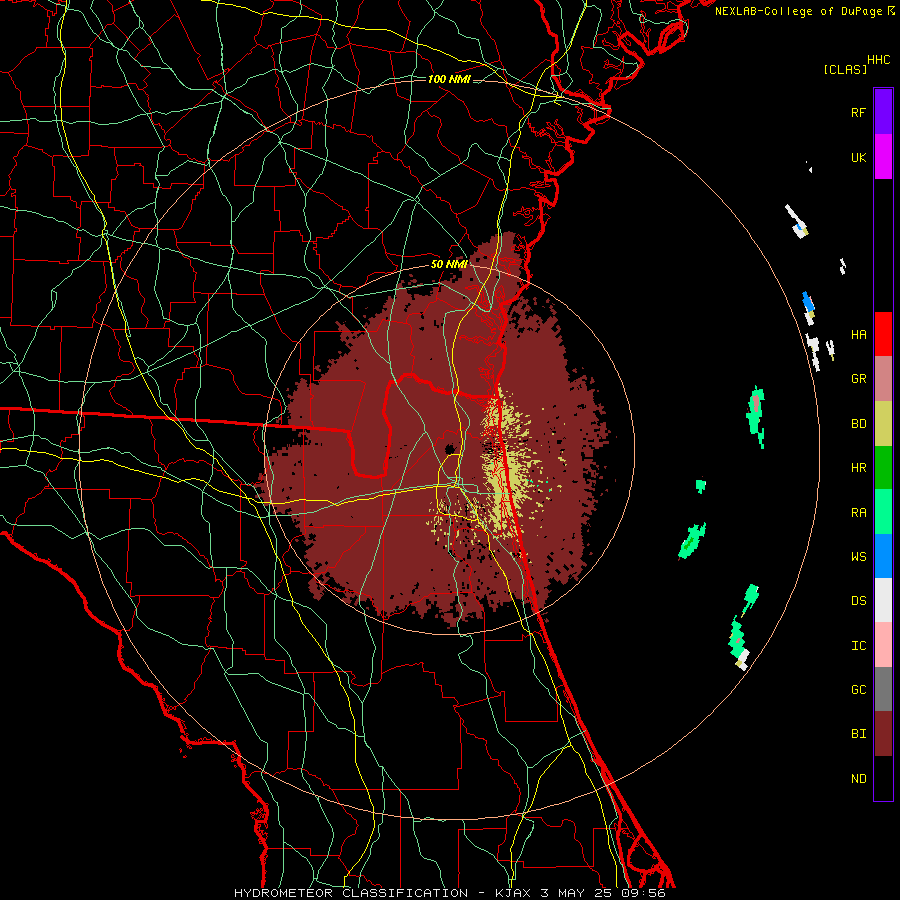This screenshot has width=900, height=900.
Task: Select the BD yellow legend block
Action: [x=883, y=424]
